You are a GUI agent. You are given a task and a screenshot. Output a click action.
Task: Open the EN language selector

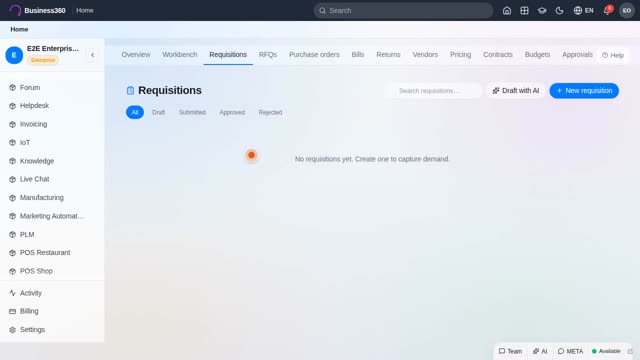583,11
